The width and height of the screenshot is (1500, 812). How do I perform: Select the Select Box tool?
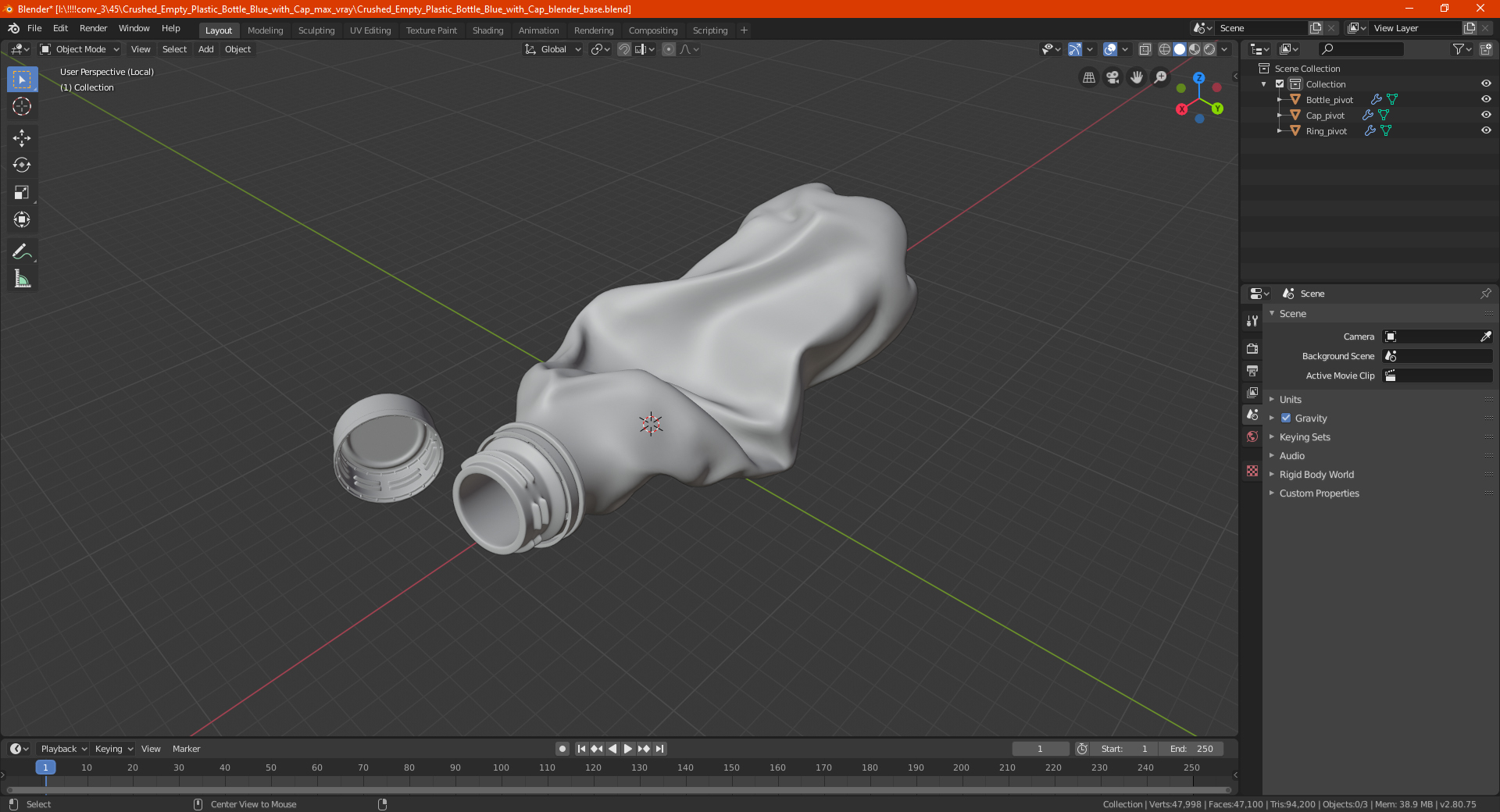point(22,80)
